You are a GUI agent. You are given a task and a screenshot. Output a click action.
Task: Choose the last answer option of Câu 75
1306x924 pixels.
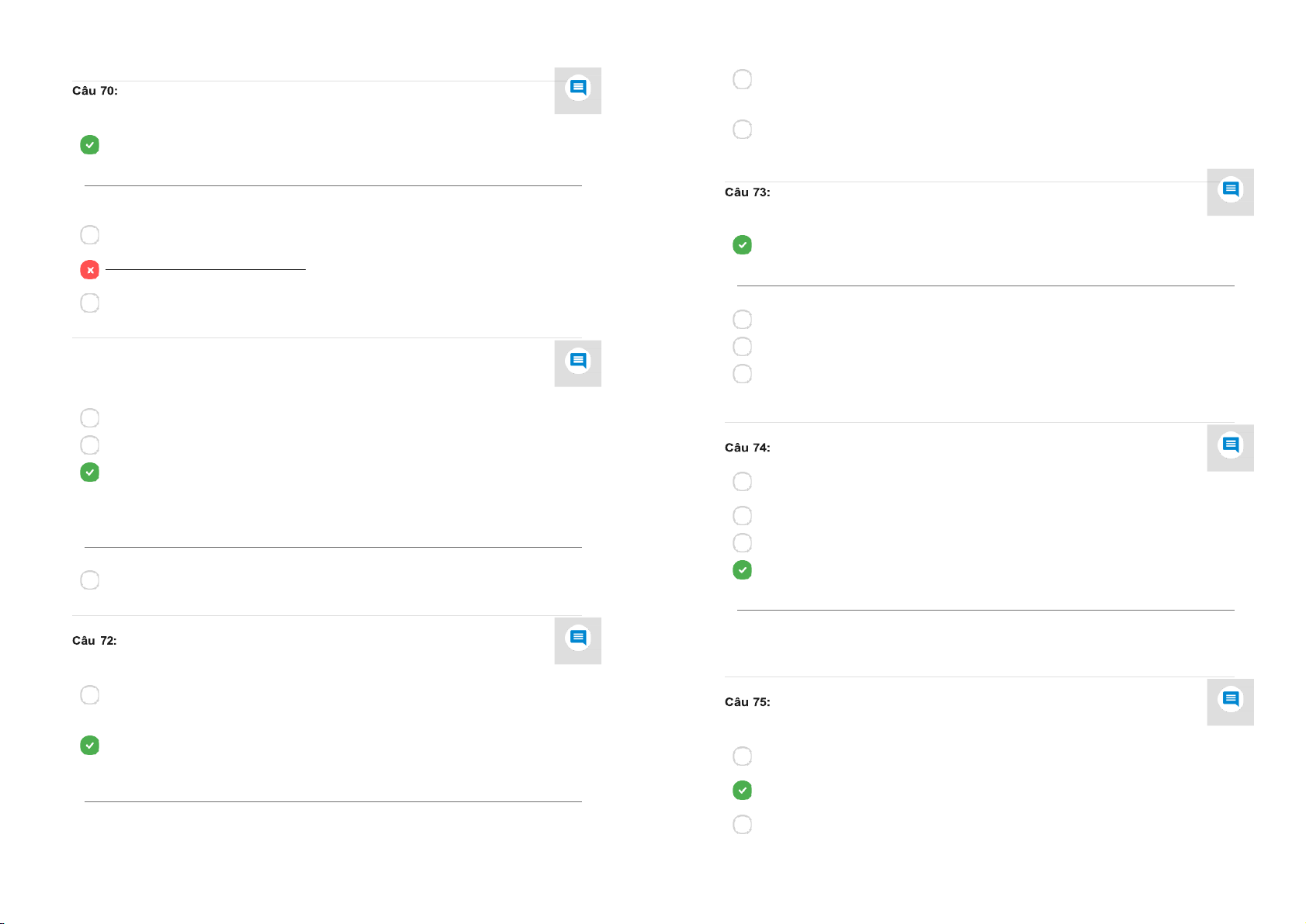pos(743,825)
